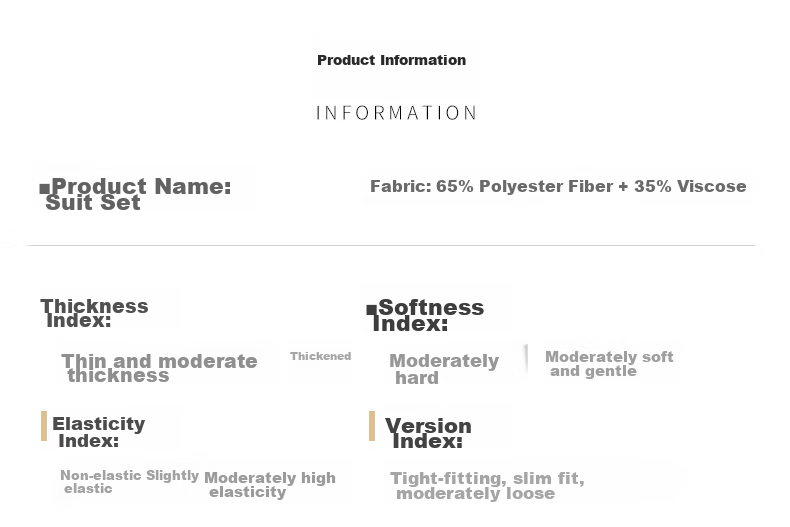Pick the Moderately soft and gentle option
Viewport: 790px width, 527px height.
coord(609,364)
